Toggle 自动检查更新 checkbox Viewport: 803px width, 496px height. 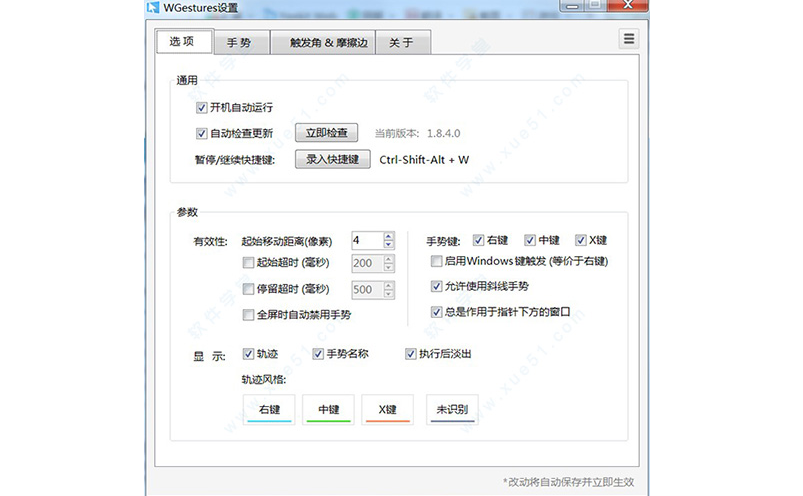pyautogui.click(x=202, y=134)
